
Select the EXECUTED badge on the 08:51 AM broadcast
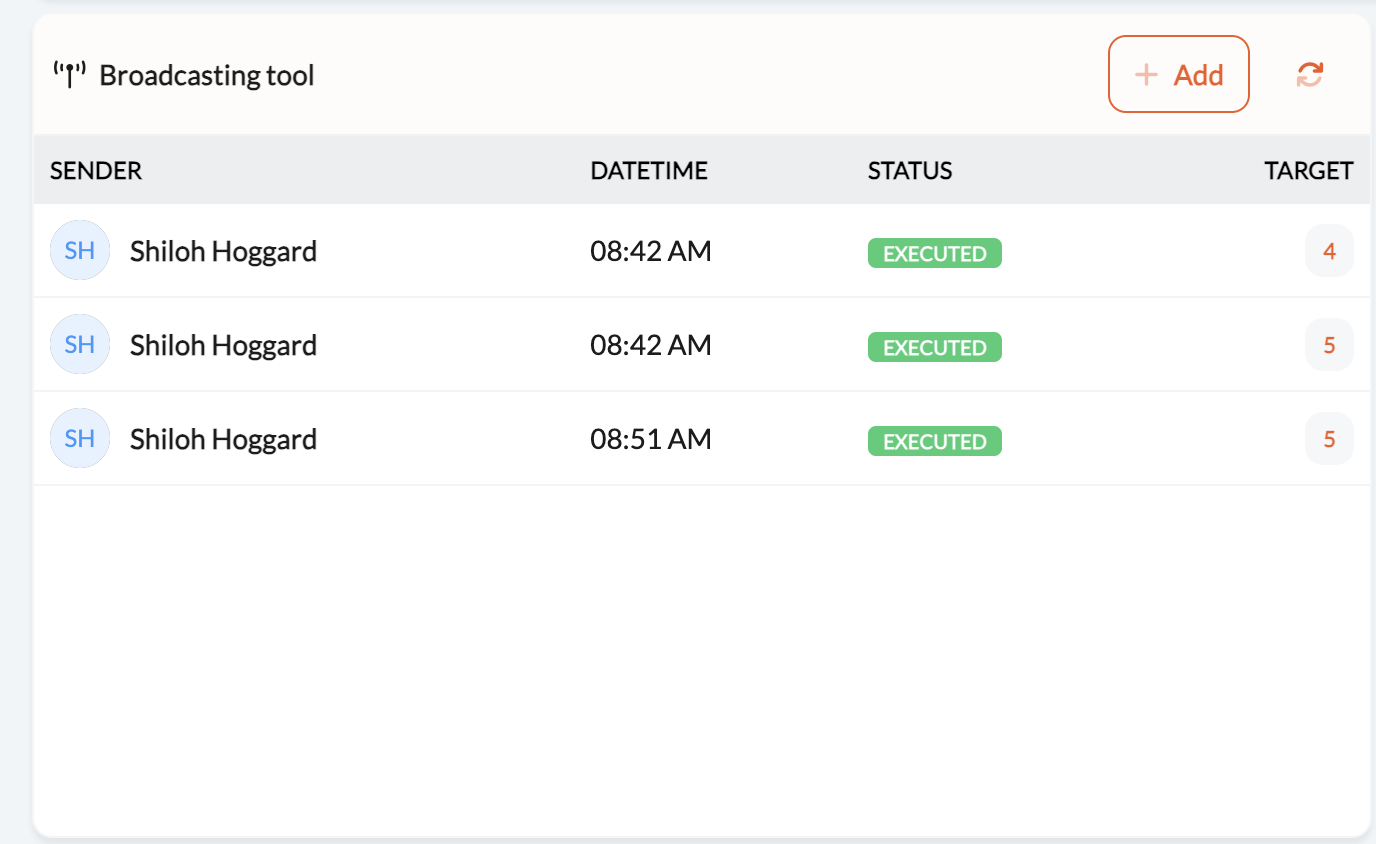coord(934,440)
